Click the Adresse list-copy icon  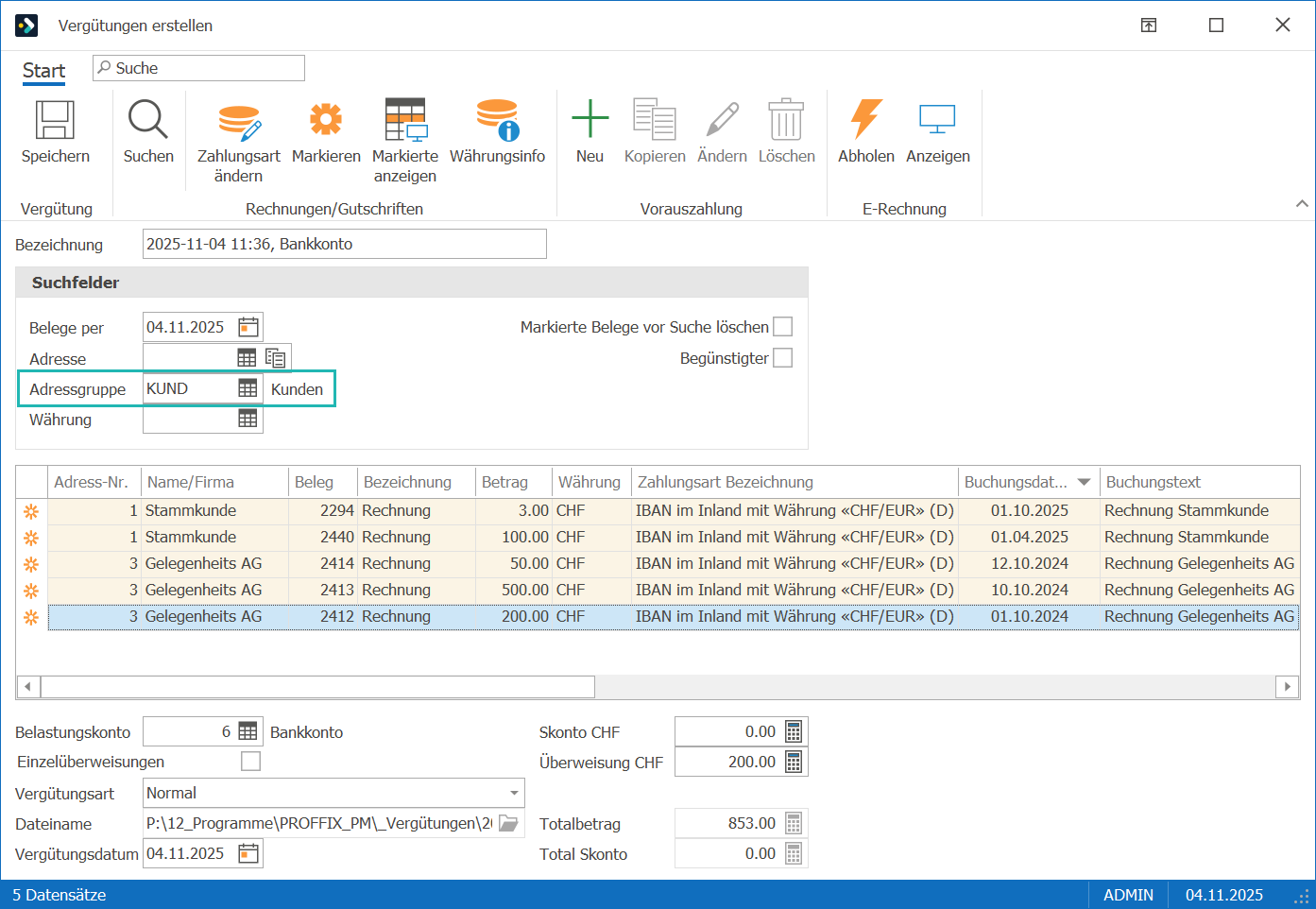[x=276, y=358]
